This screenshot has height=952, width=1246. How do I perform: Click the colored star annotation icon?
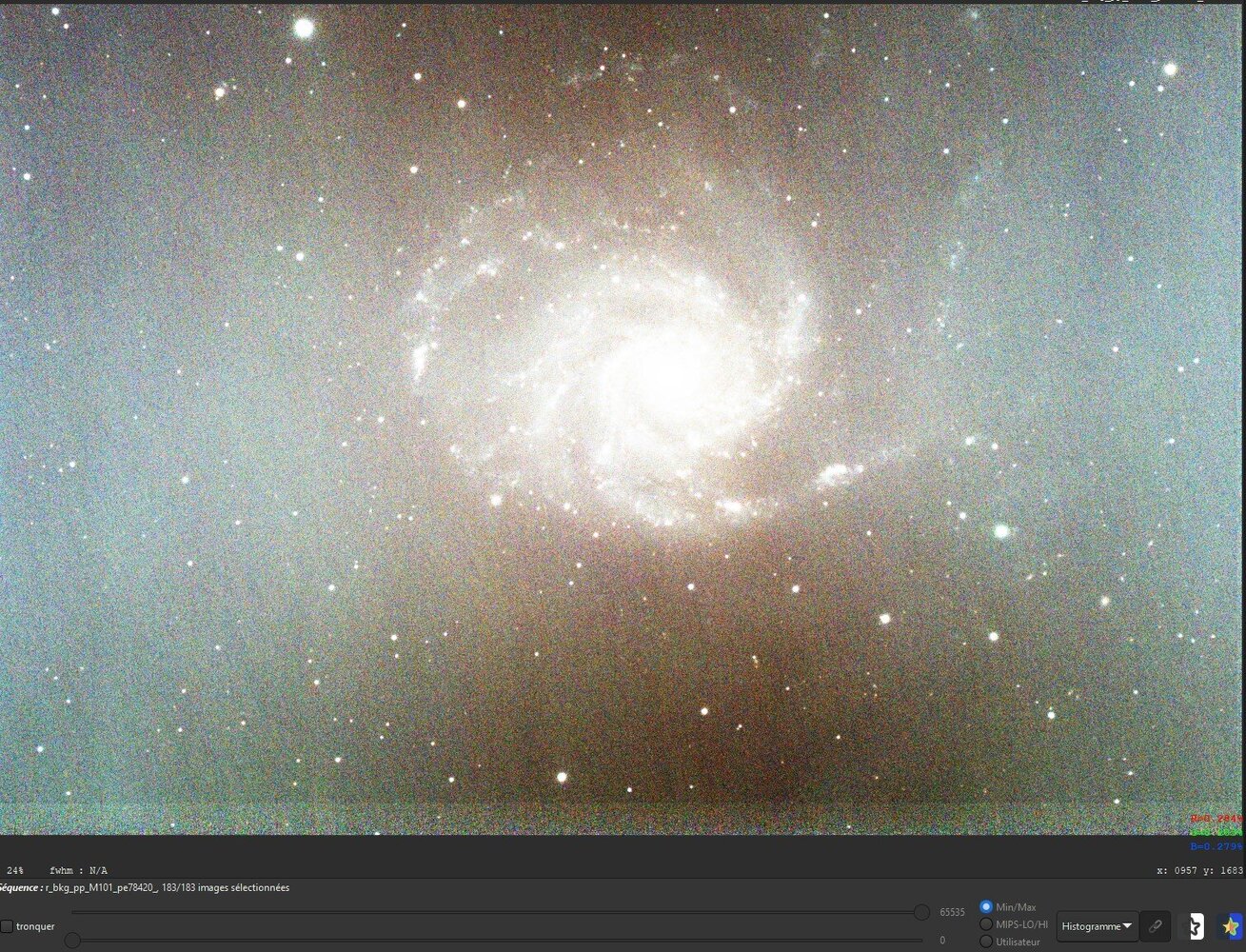point(1230,925)
